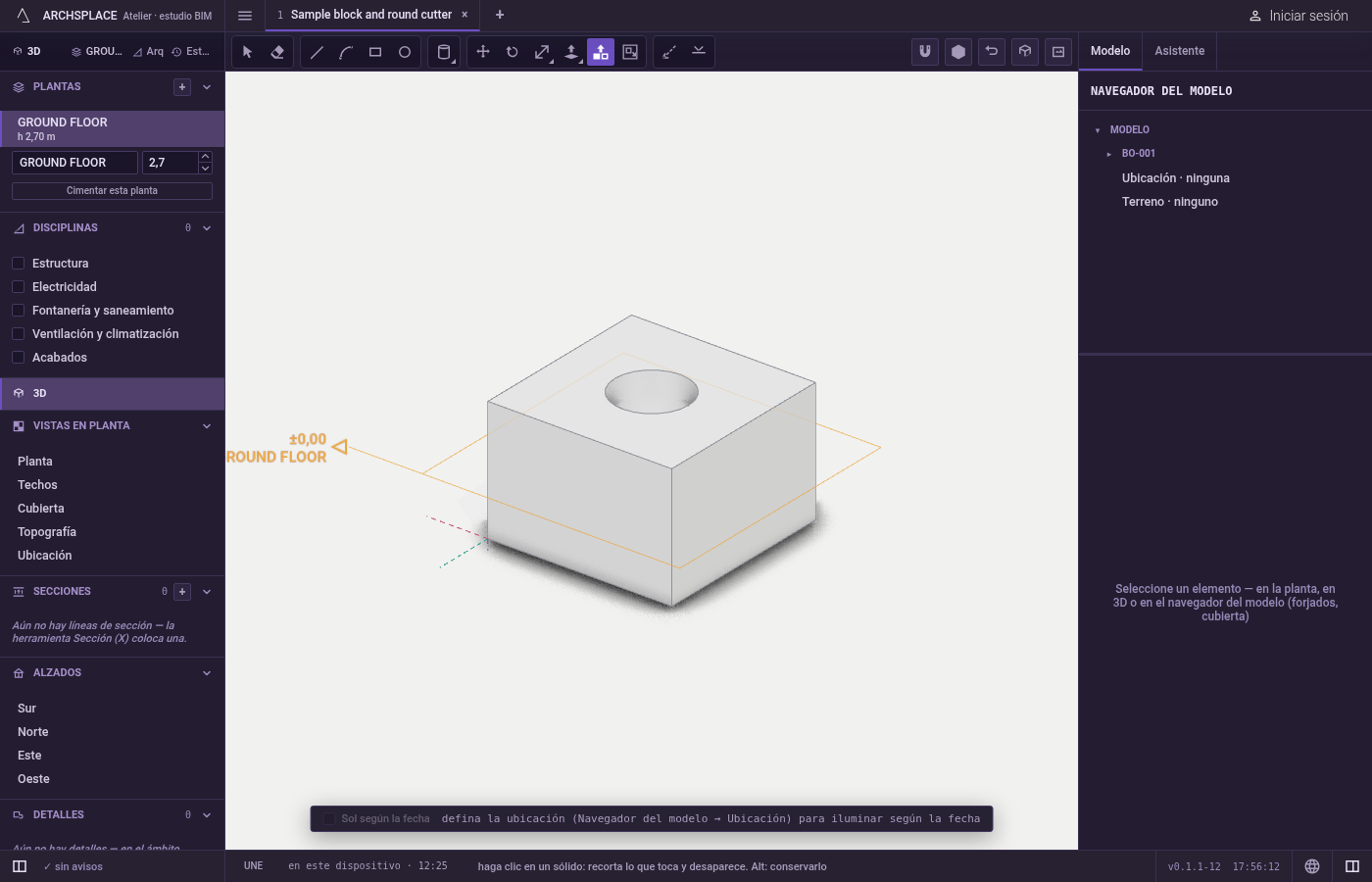Click the 3D cube view button

tap(1025, 52)
